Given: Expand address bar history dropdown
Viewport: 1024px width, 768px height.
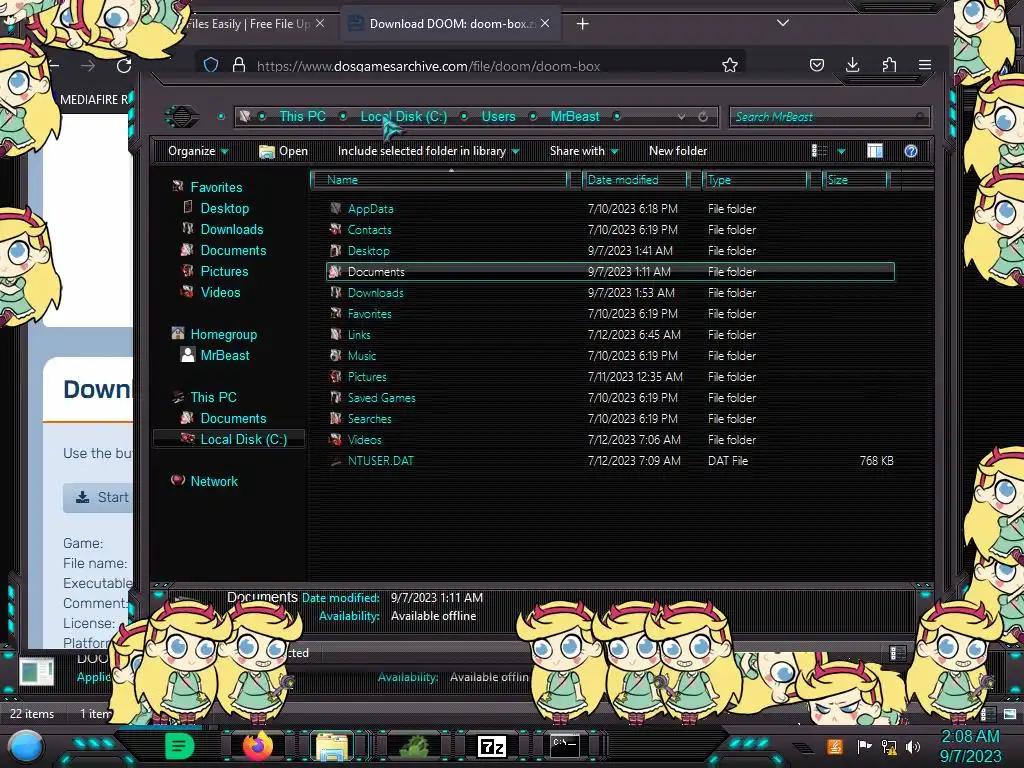Looking at the screenshot, I should (x=681, y=116).
